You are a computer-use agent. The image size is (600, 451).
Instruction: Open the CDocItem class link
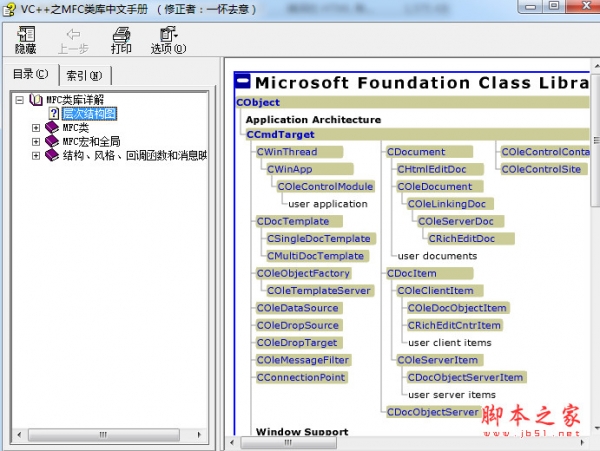click(411, 273)
